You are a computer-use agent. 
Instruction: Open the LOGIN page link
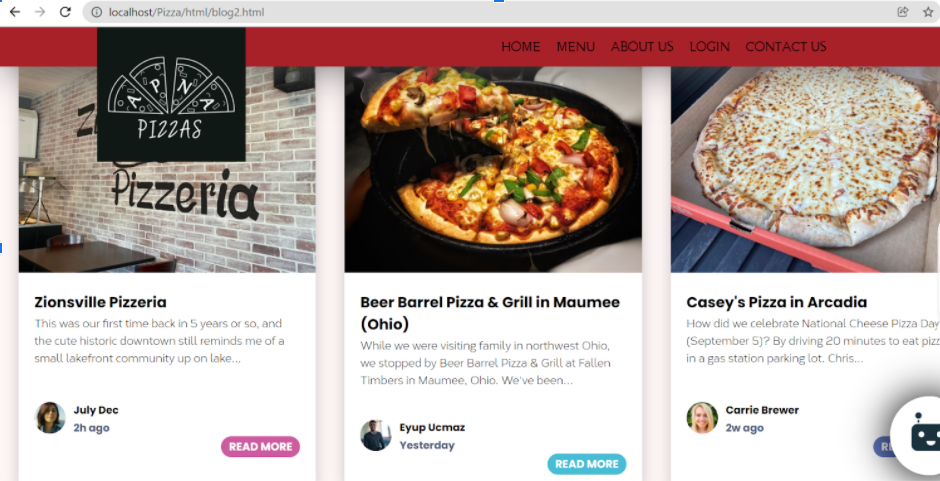click(x=709, y=47)
